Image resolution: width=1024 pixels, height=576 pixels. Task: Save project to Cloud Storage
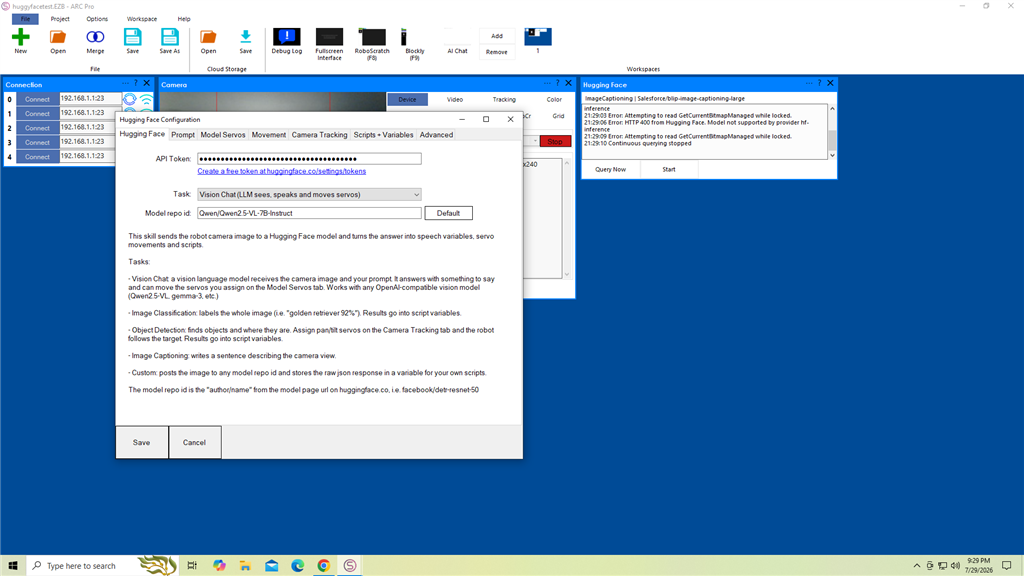point(246,40)
